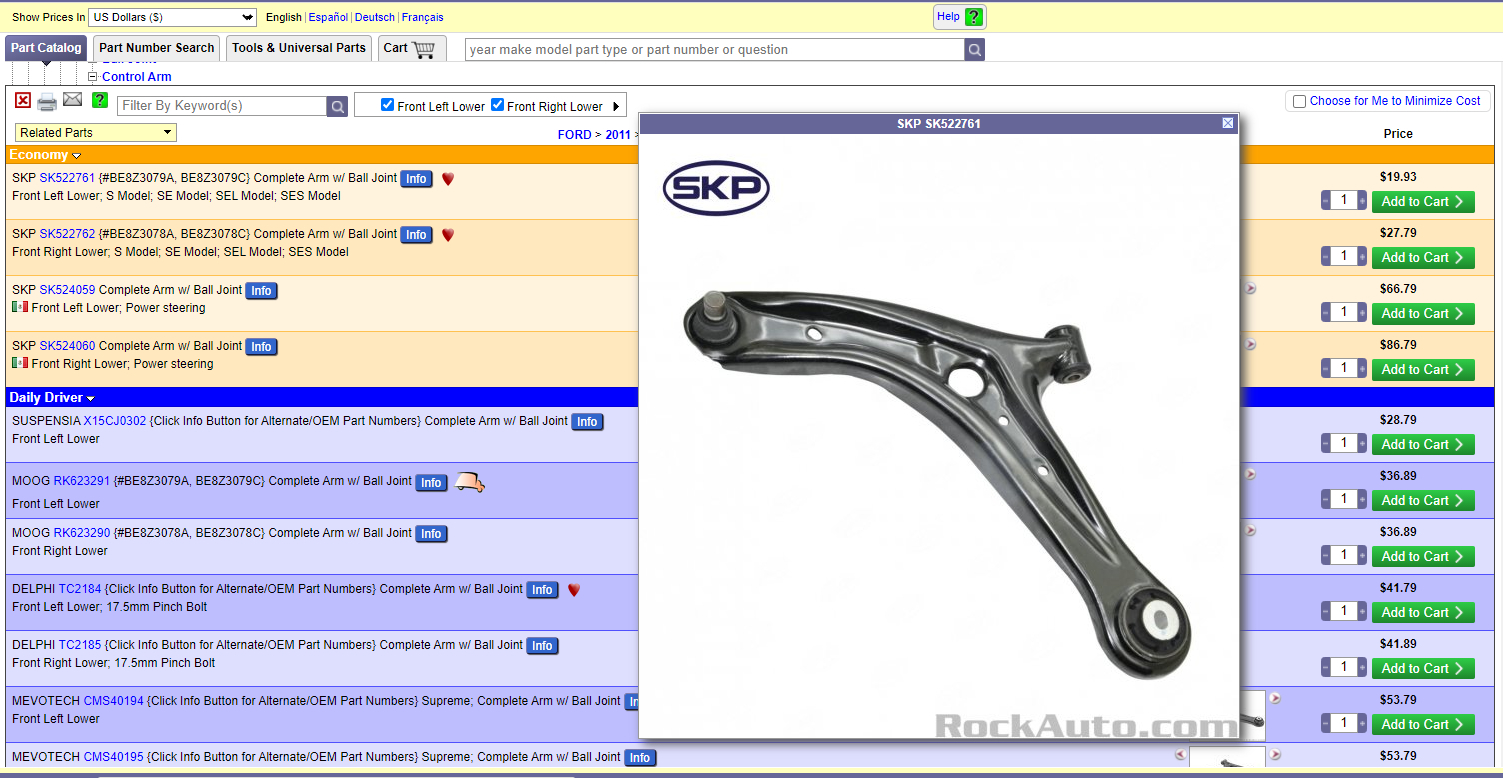The height and width of the screenshot is (778, 1503).
Task: Enable Choose for Me to Minimize Cost
Action: coord(1299,101)
